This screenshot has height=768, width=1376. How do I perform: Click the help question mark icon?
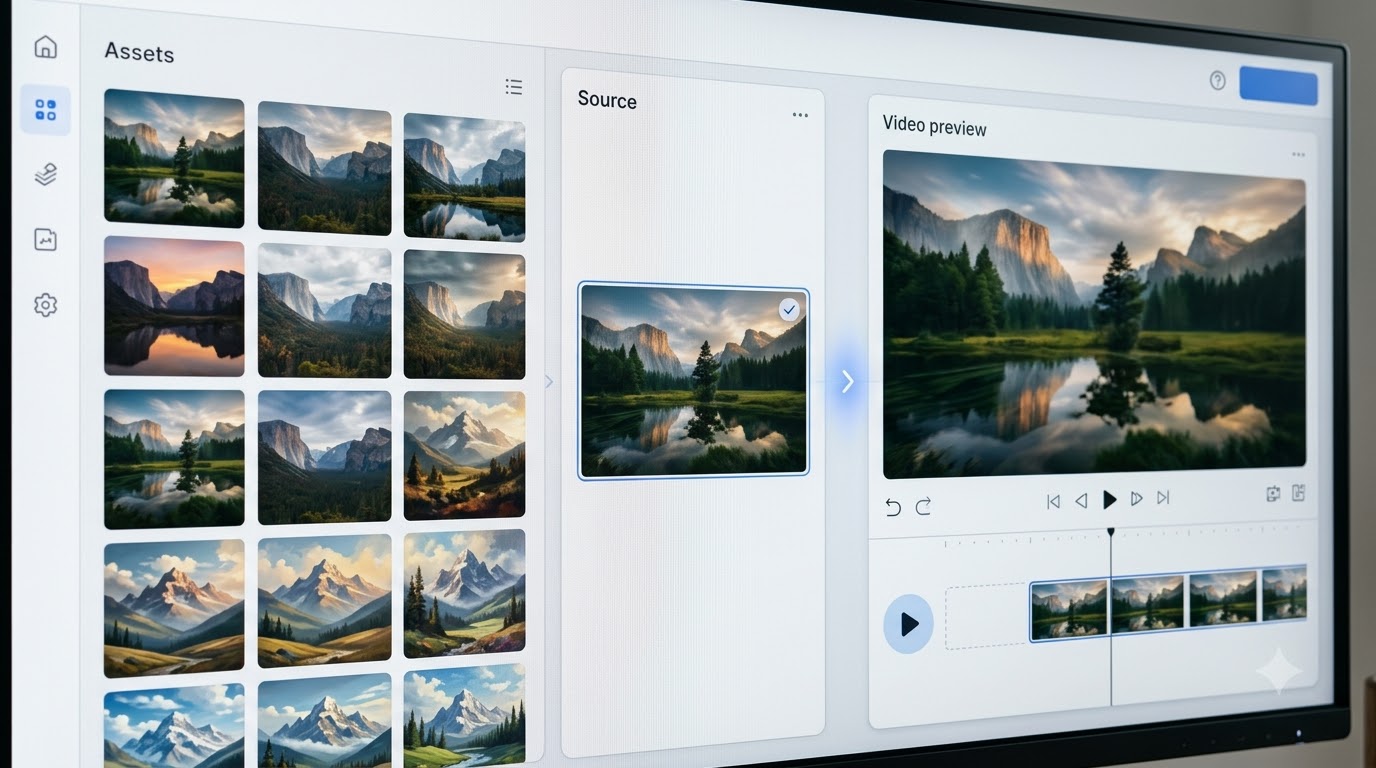point(1217,81)
